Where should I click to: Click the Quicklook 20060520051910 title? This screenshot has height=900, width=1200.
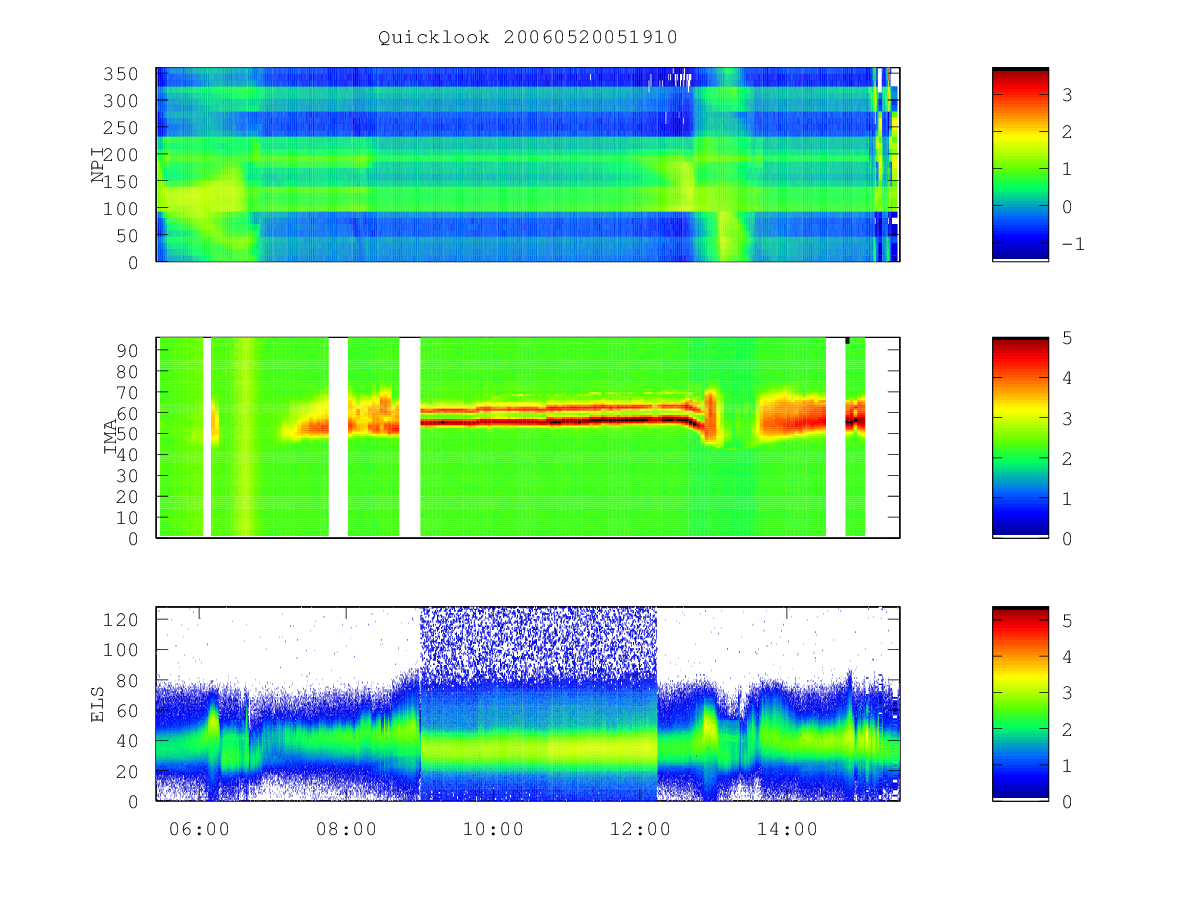tap(528, 38)
